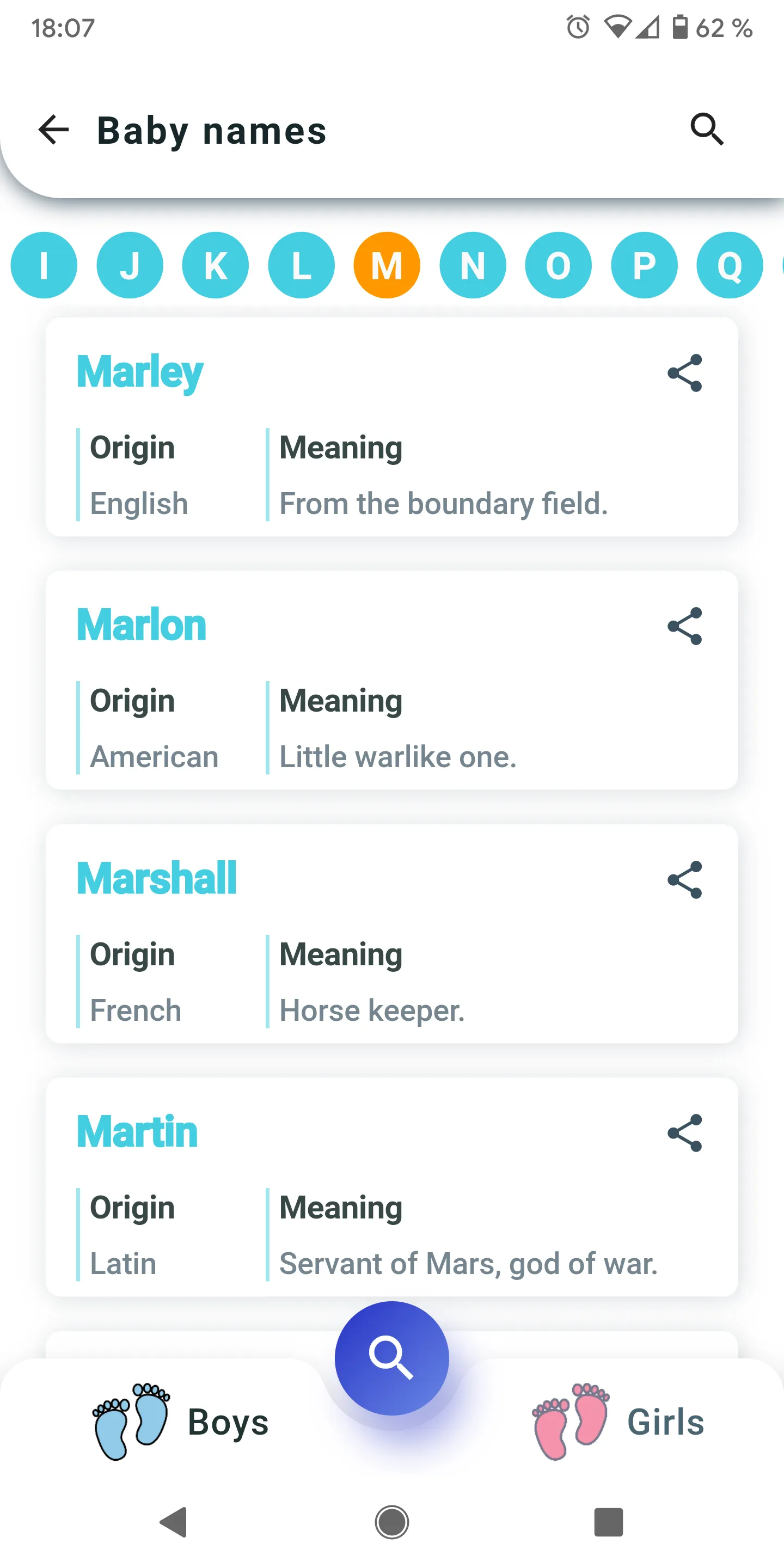
Task: Share the name Marley
Action: pyautogui.click(x=685, y=373)
